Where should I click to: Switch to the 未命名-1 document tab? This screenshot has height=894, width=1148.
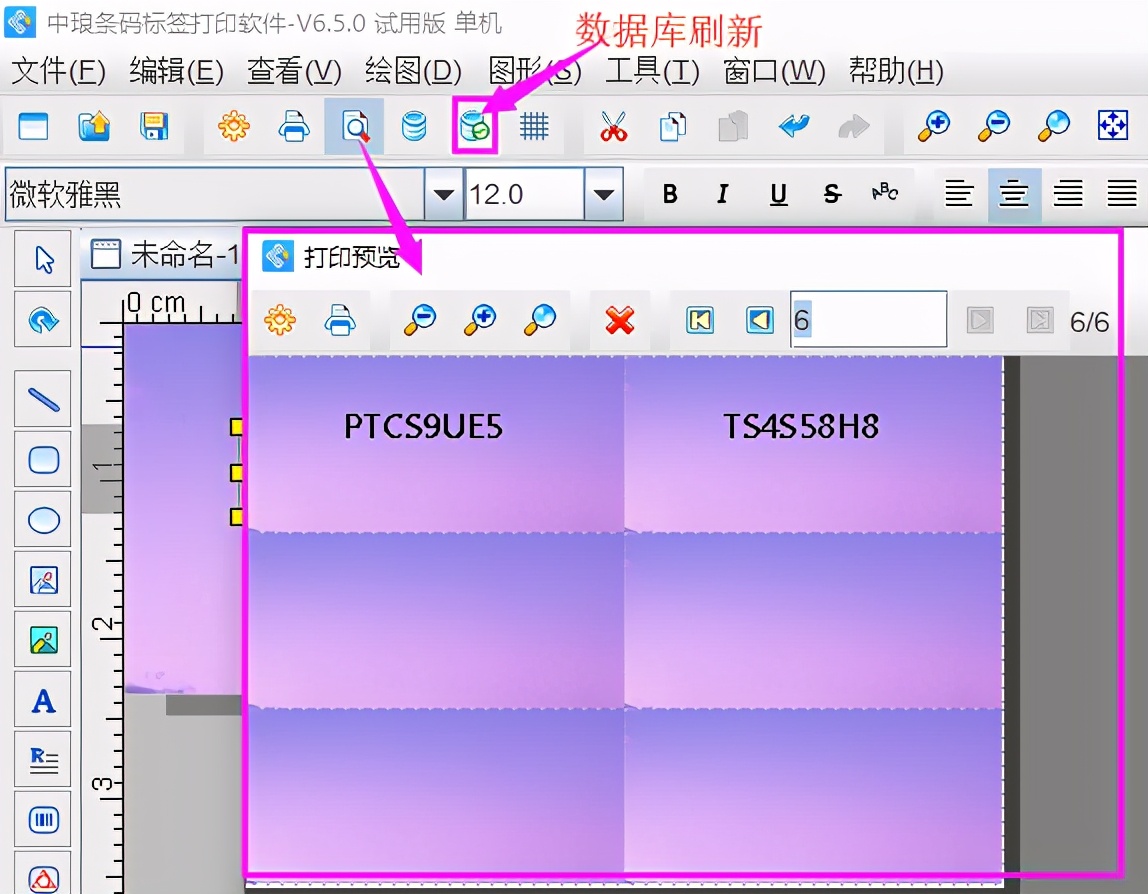(x=165, y=255)
